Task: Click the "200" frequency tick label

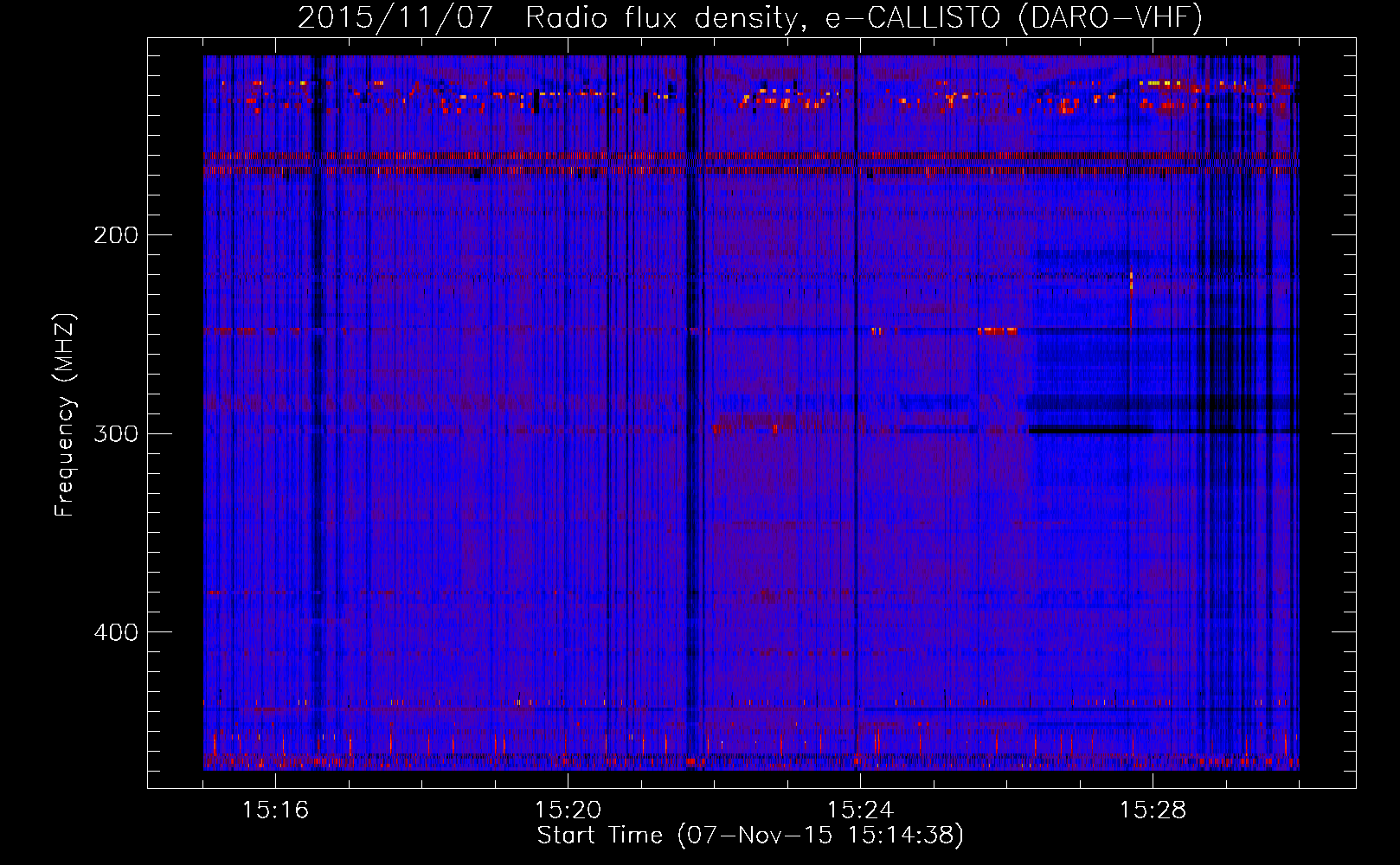Action: pos(116,235)
